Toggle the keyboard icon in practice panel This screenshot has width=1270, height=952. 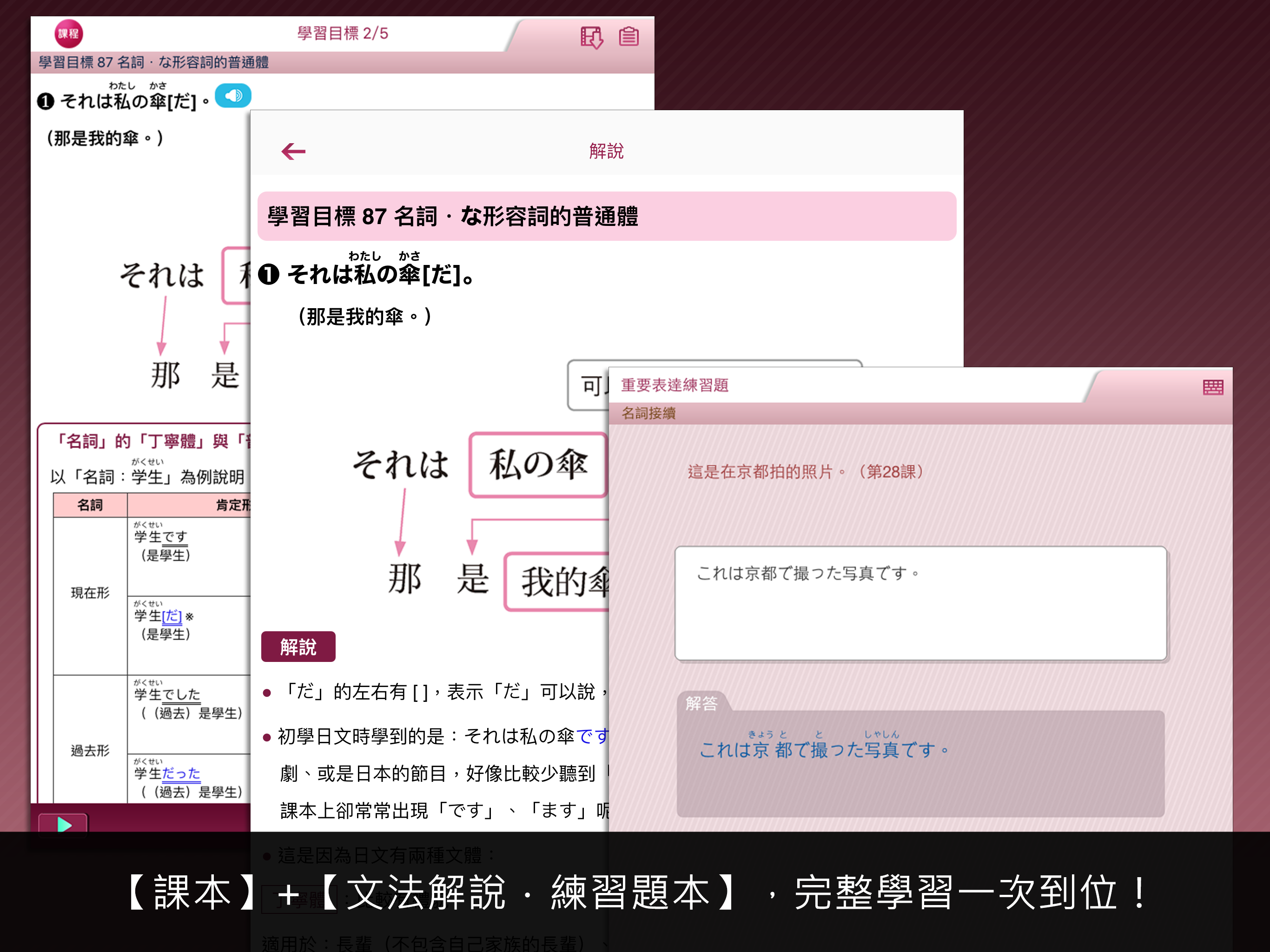1212,387
